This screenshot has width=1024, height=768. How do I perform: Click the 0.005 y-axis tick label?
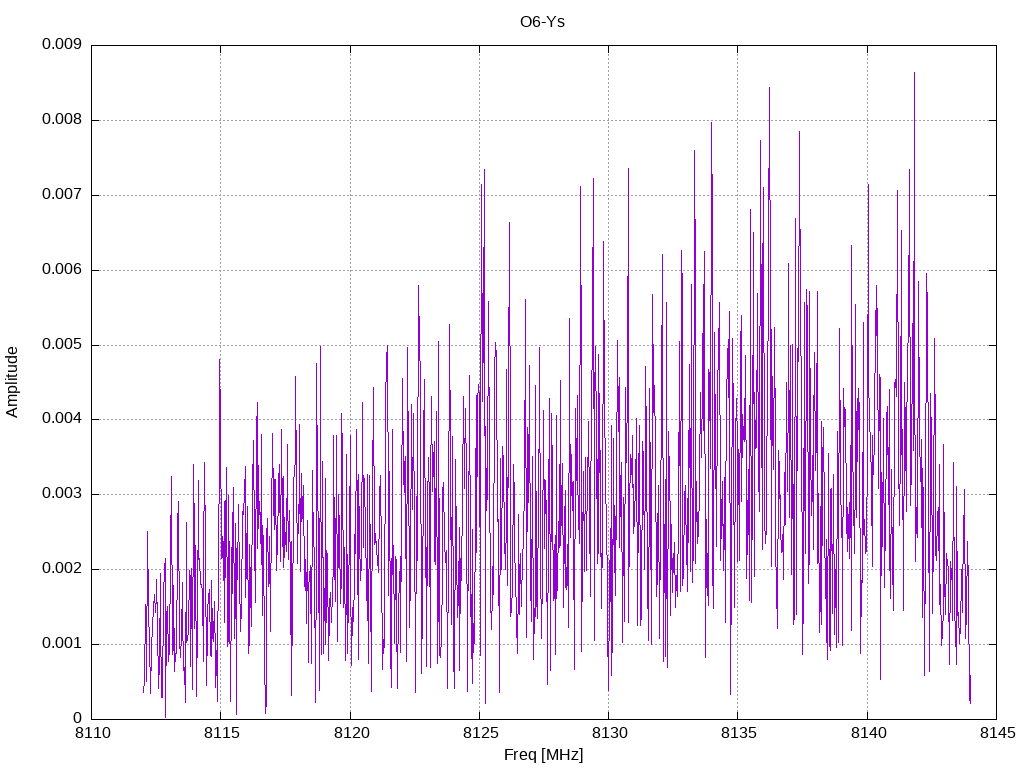coord(62,344)
